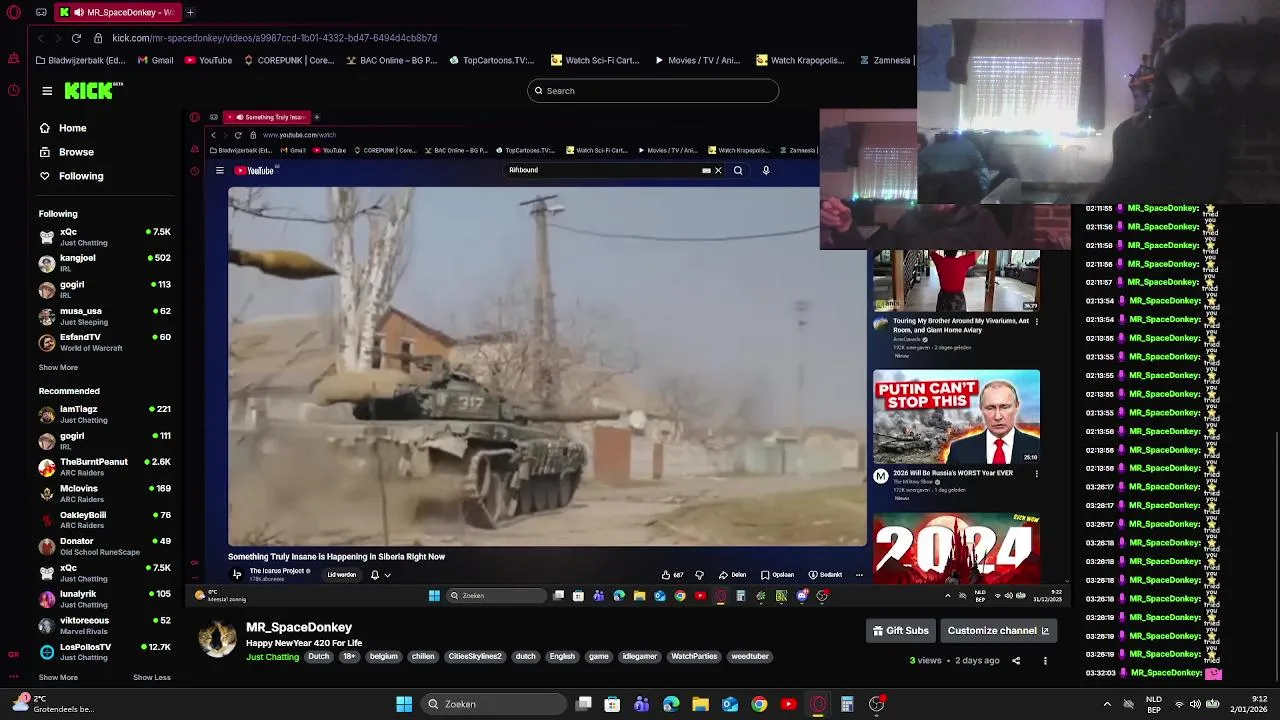Click the kick.com URL address bar

coord(275,38)
